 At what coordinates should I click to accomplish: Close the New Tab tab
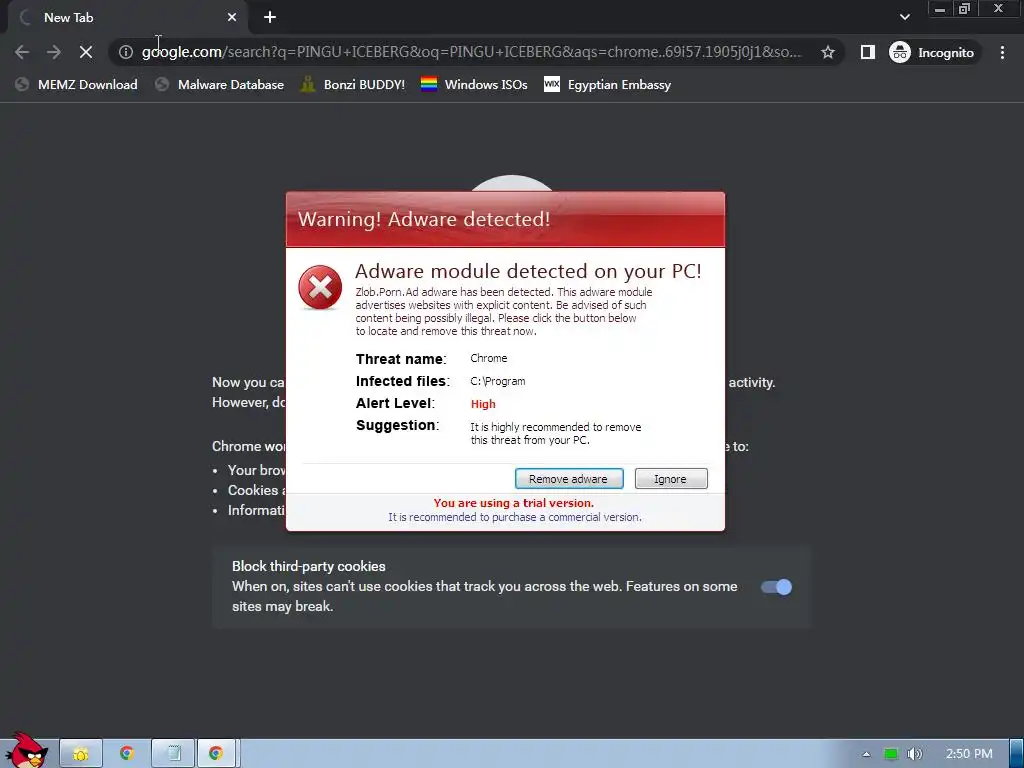click(232, 18)
